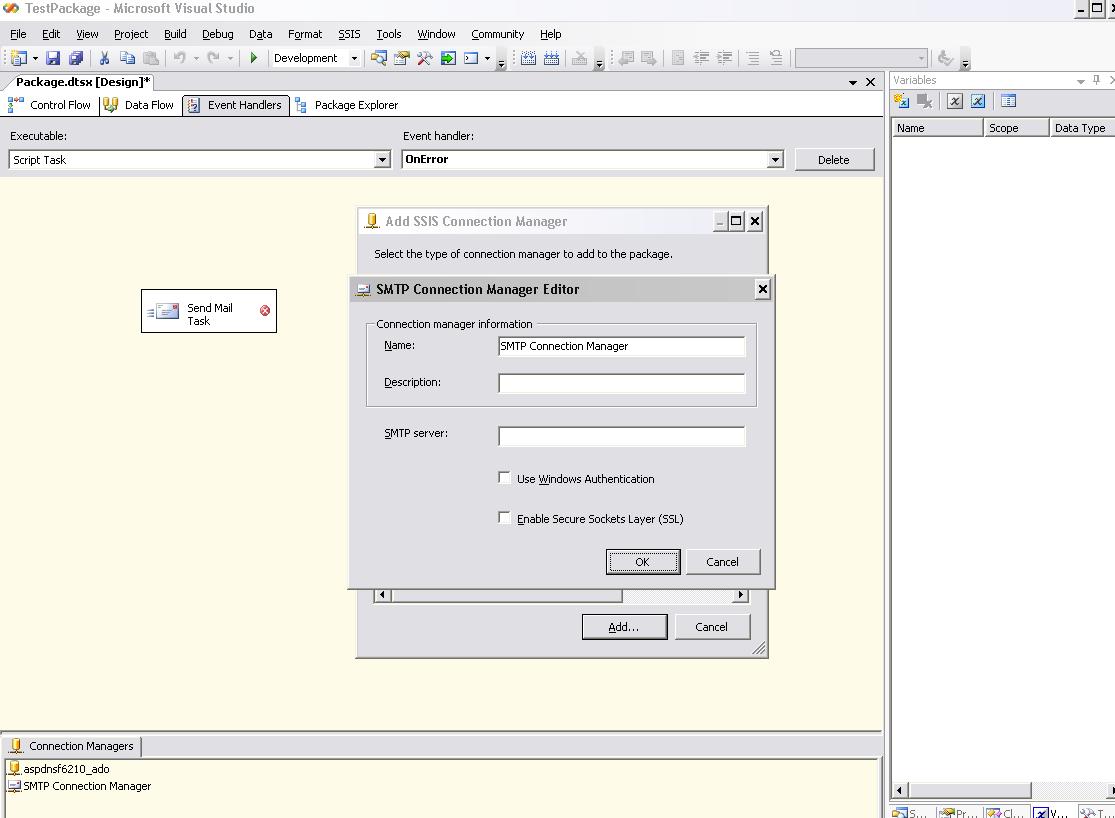Select the Send Mail Task on canvas
The height and width of the screenshot is (818, 1115).
(208, 312)
